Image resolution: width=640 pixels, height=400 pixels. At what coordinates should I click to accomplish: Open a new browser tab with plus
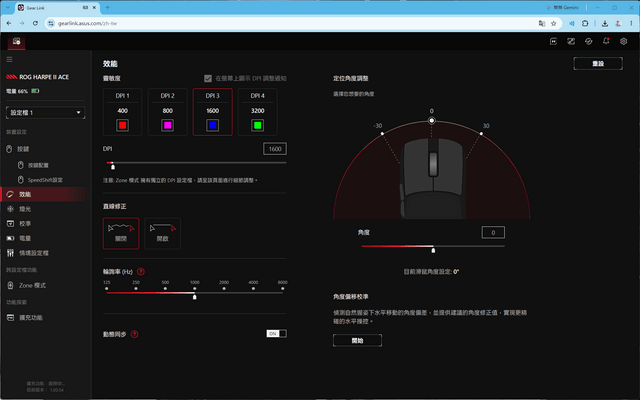107,7
